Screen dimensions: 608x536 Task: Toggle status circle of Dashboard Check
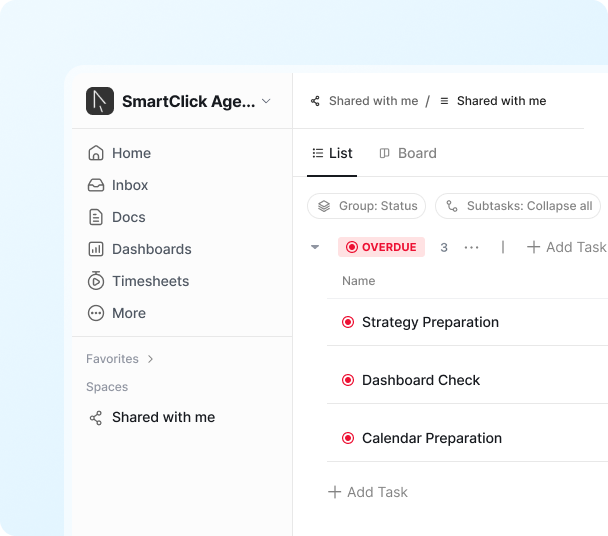click(x=348, y=380)
